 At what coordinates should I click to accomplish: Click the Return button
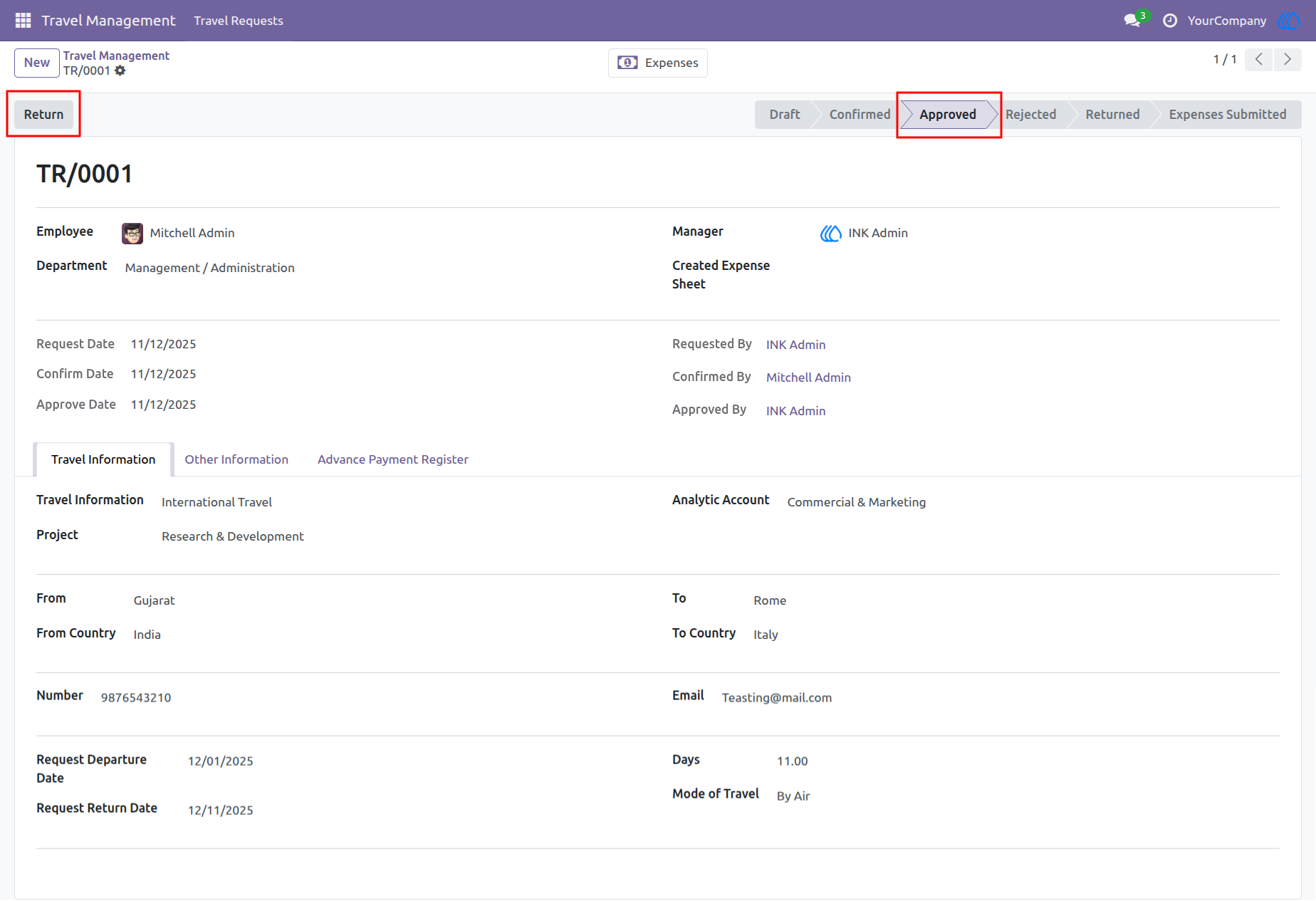pos(43,115)
